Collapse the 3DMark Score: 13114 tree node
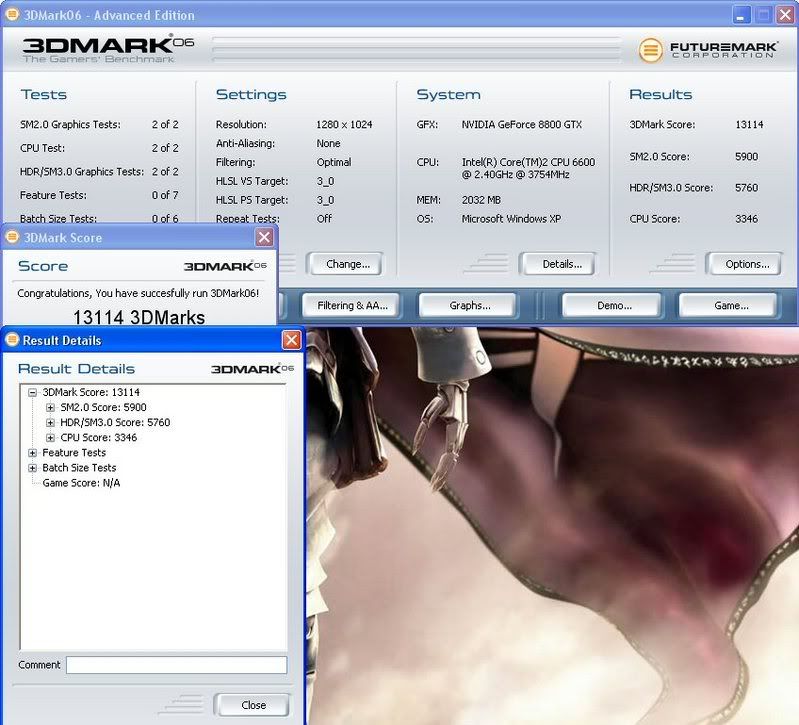The height and width of the screenshot is (725, 799). pos(33,393)
